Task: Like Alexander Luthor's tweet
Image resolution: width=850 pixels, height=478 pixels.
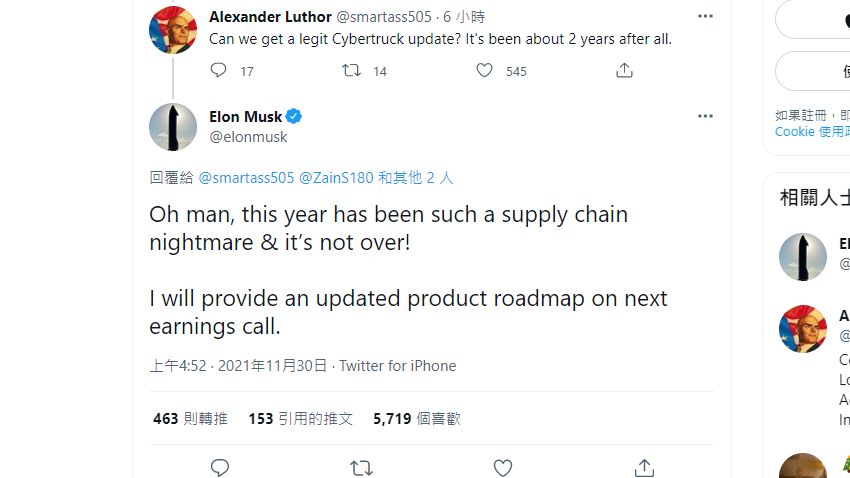Action: pyautogui.click(x=485, y=70)
